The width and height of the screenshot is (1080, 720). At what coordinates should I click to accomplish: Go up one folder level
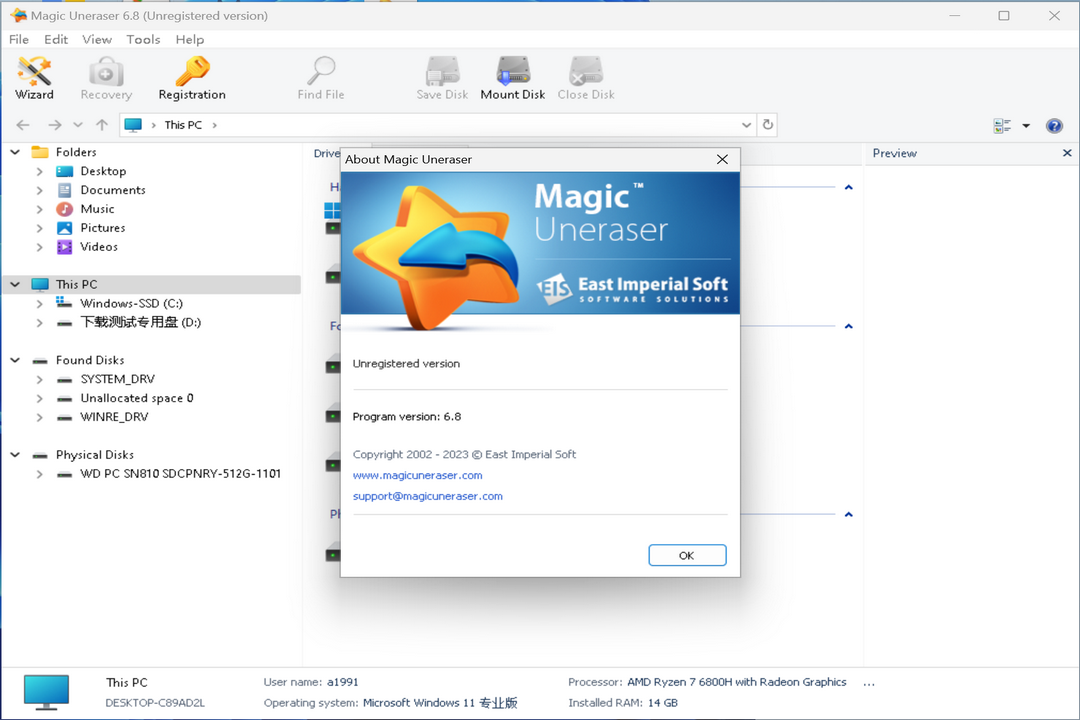100,124
